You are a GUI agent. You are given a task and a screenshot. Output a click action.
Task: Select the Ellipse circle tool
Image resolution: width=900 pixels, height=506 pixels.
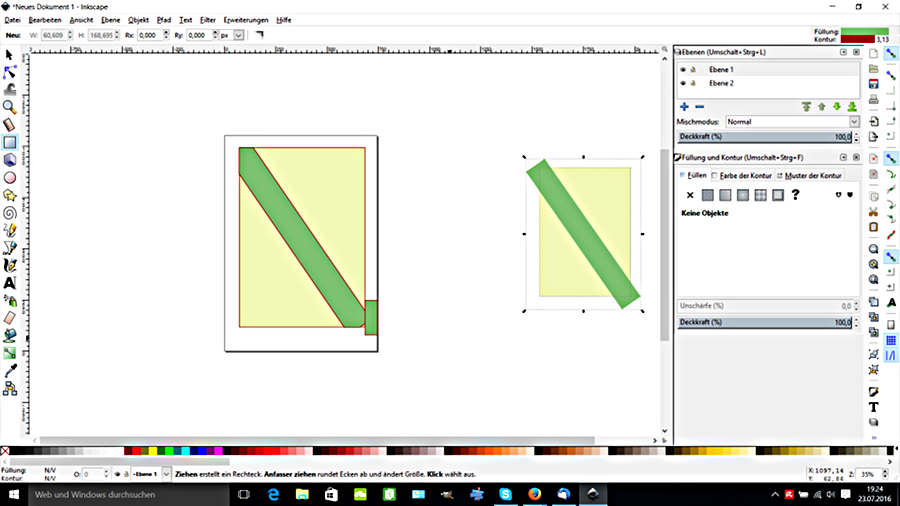point(9,177)
